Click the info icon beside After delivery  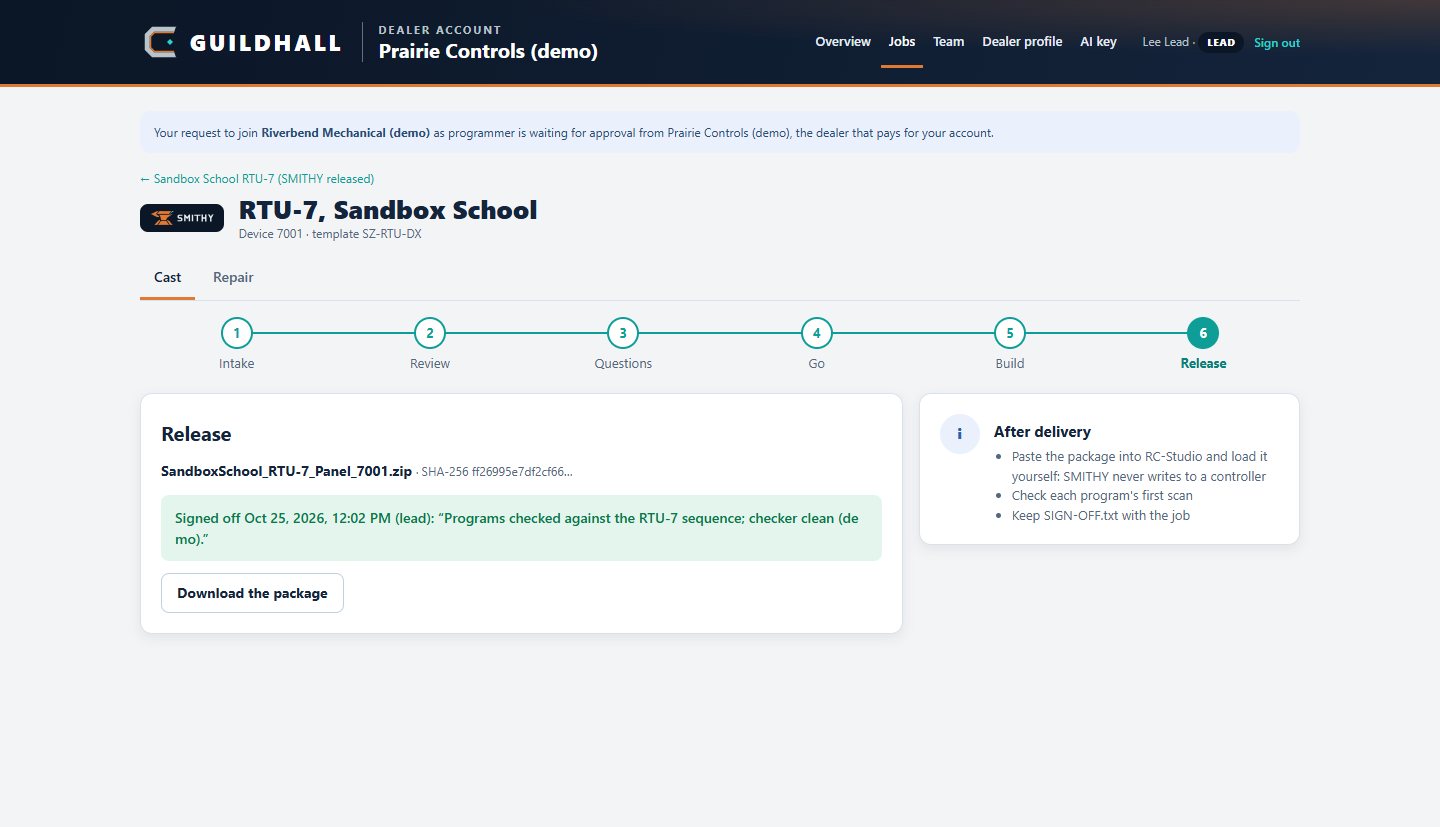pos(960,434)
